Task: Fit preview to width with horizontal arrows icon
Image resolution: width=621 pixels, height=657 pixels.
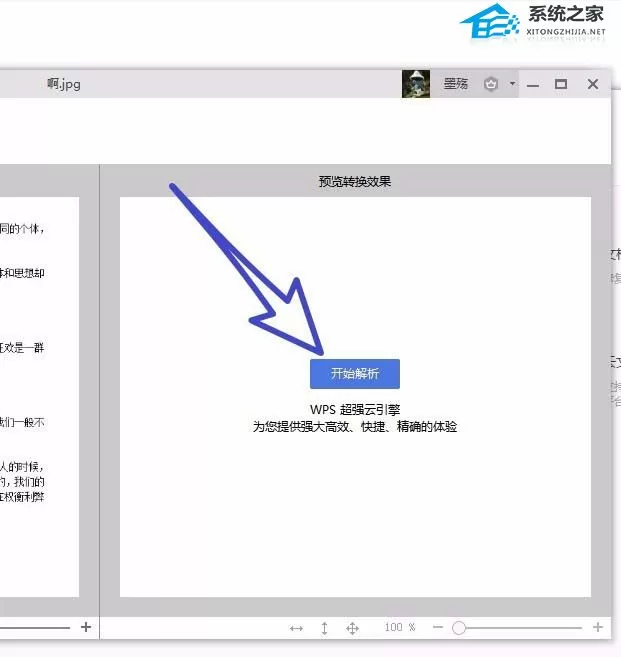Action: [x=296, y=628]
